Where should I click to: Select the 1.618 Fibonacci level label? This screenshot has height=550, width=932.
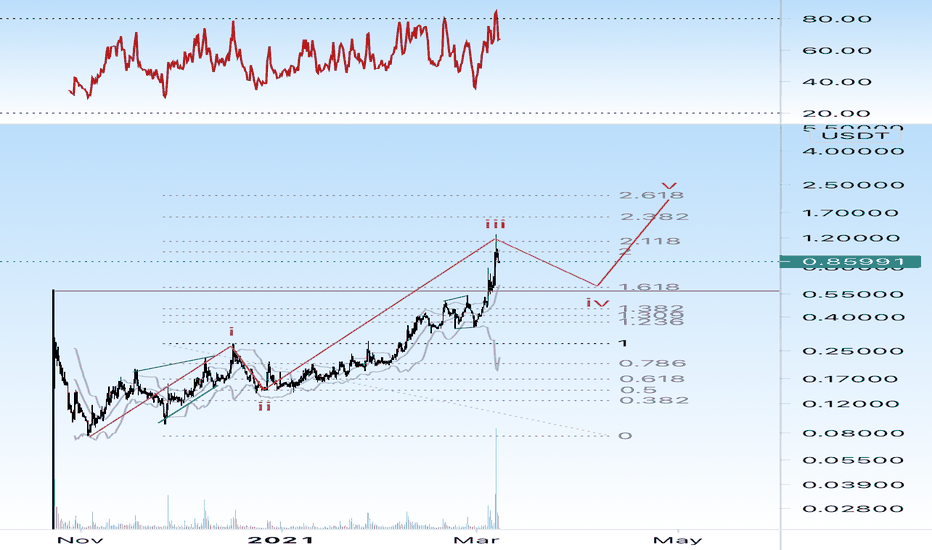(649, 287)
